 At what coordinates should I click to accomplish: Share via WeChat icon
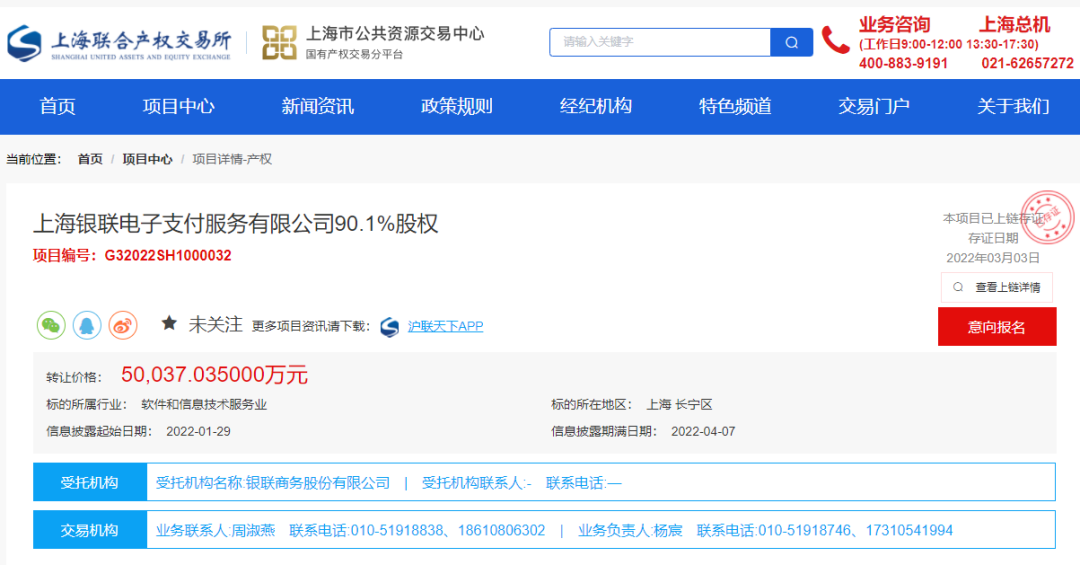point(51,325)
